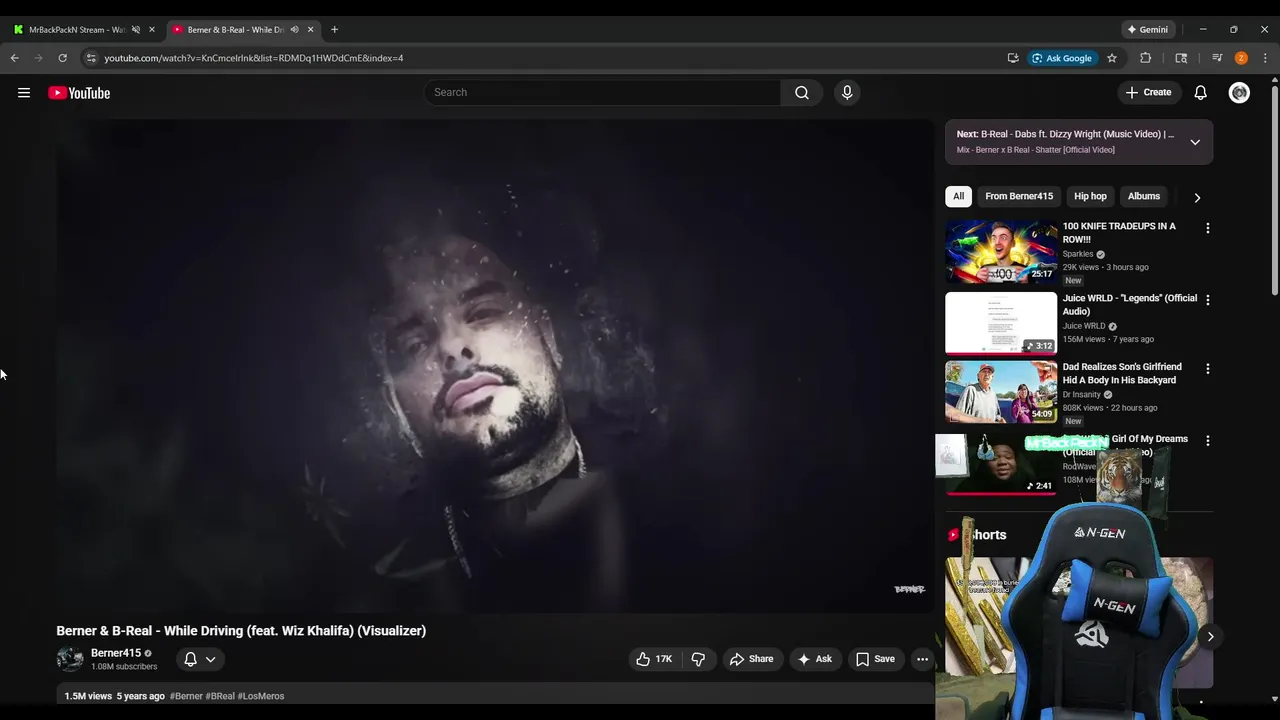Open notification preference dropdown arrow
This screenshot has width=1280, height=720.
point(210,659)
